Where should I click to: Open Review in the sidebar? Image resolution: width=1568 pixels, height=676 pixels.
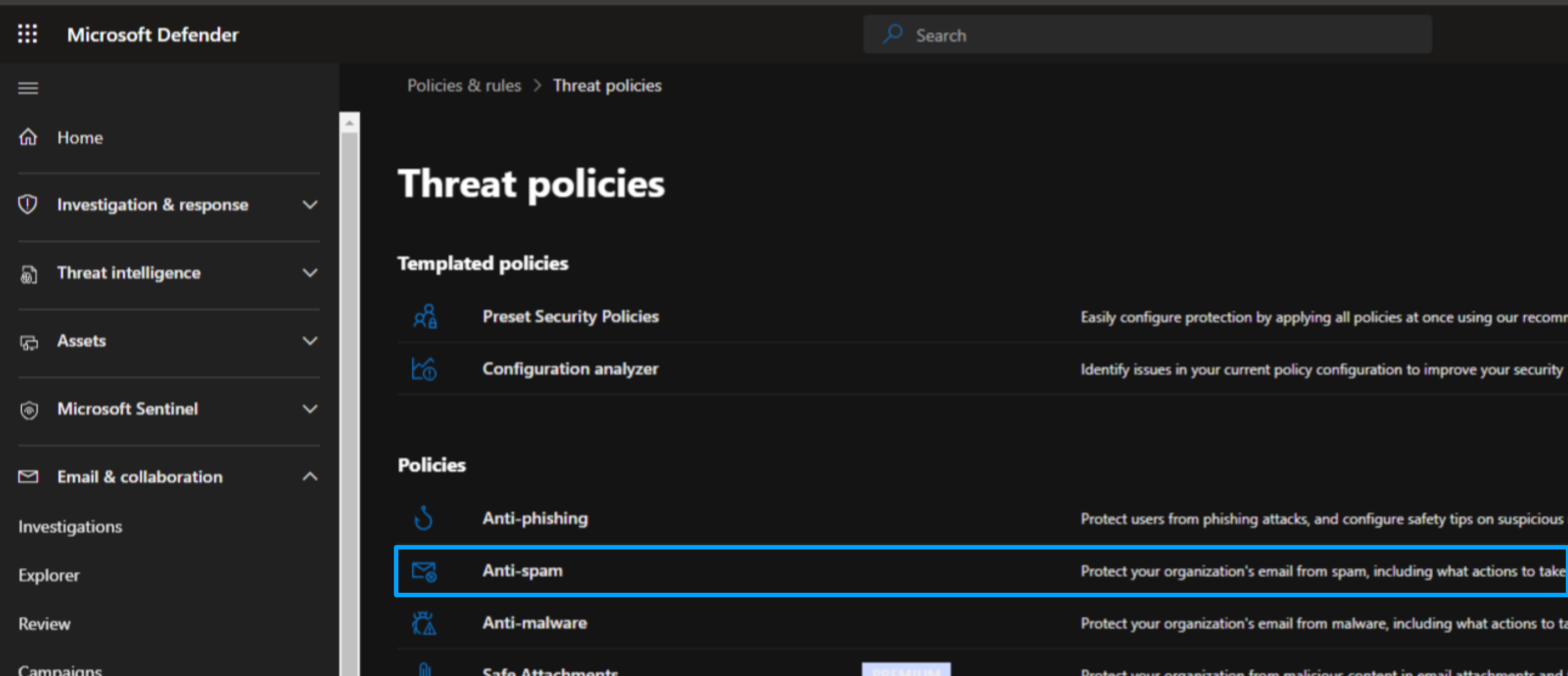pos(44,624)
